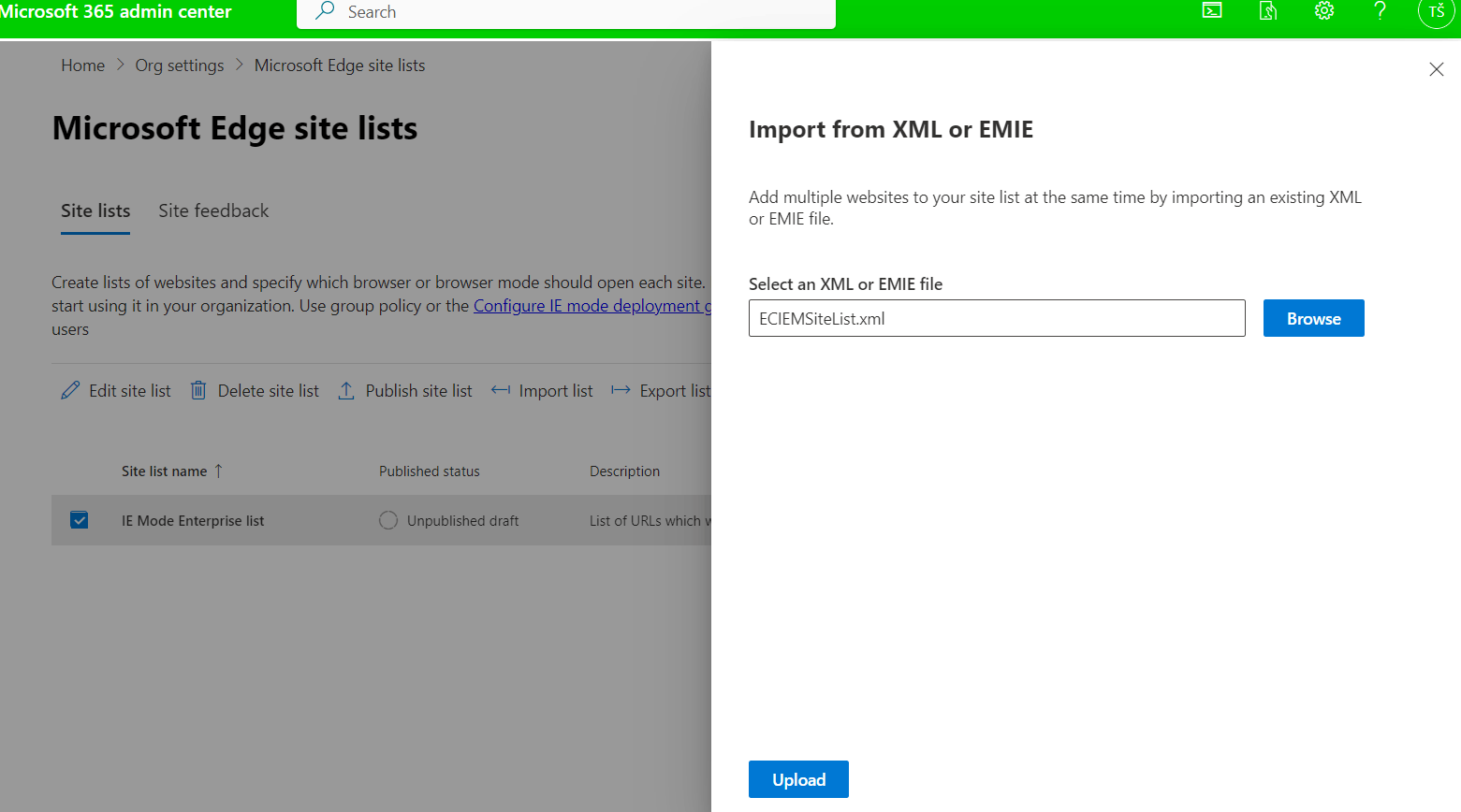Open the Configure IE mode deployment link

(x=592, y=306)
